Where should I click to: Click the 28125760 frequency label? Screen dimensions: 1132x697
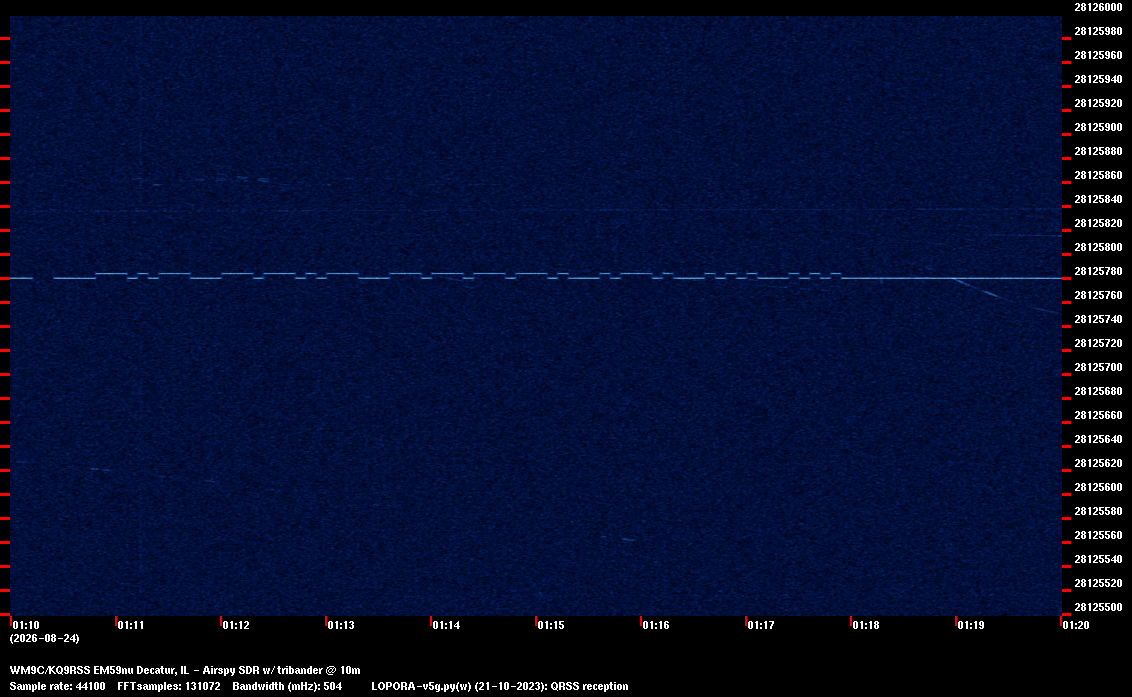[x=1098, y=295]
